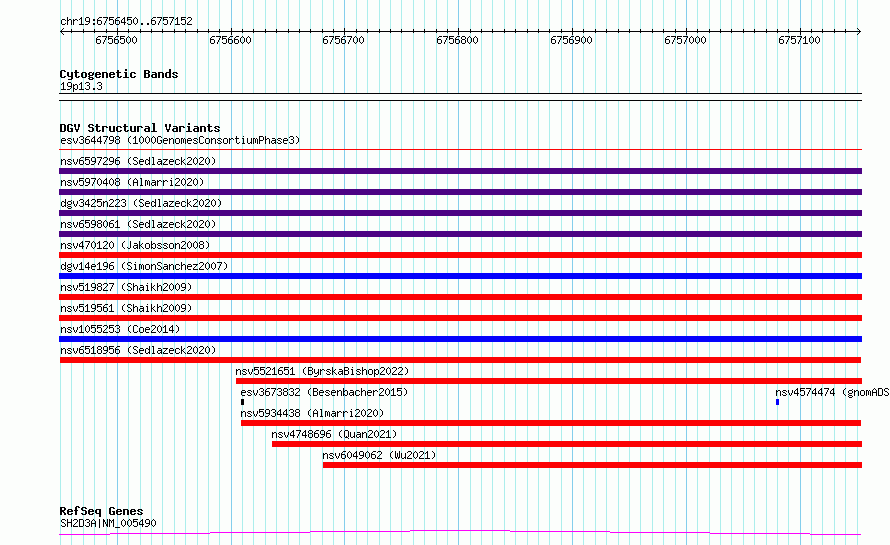890x545 pixels.
Task: Open nsv5521651 (ByrskaBishop2022) variant label
Action: click(322, 371)
